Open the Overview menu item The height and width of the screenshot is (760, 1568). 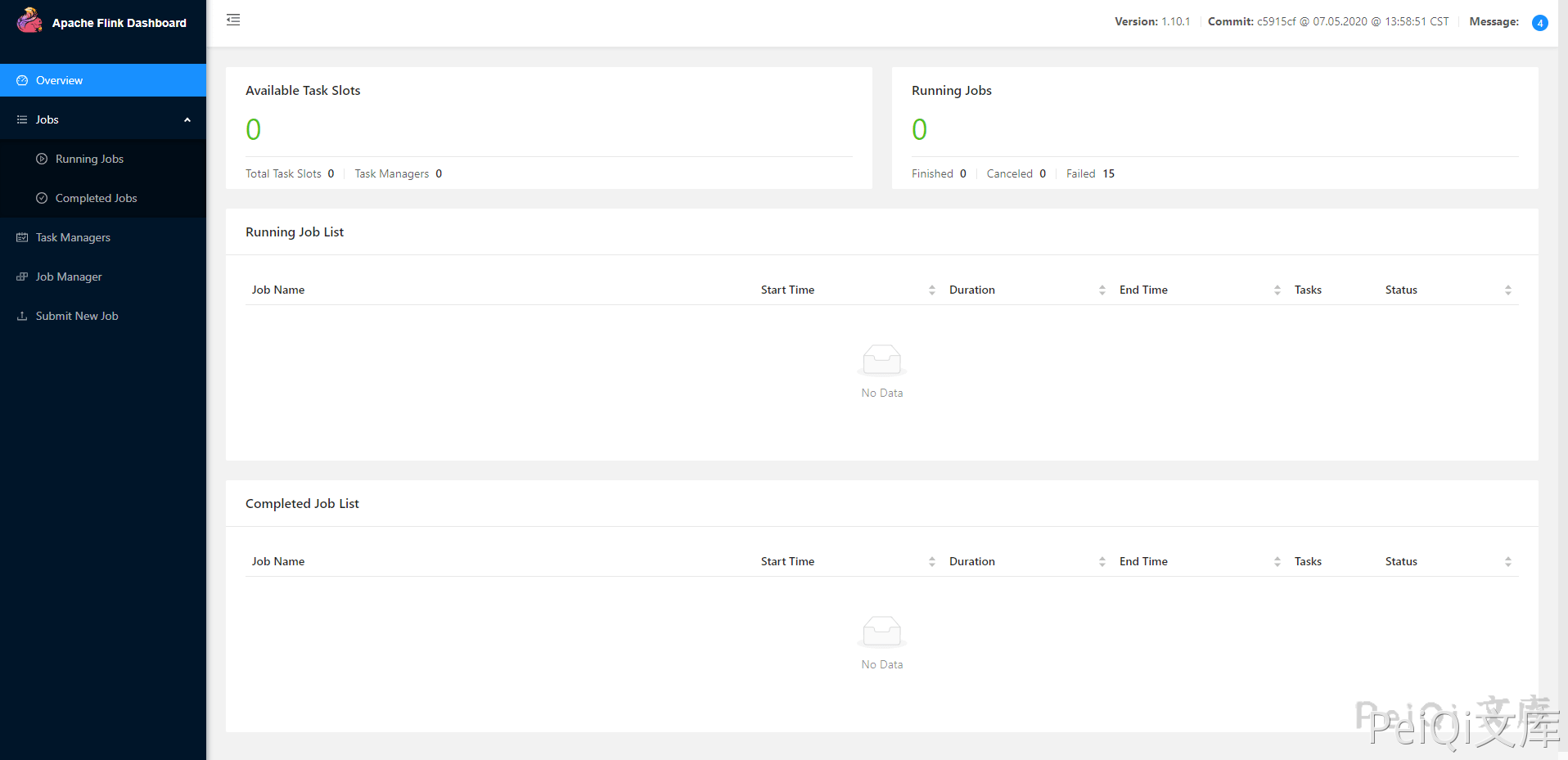click(60, 80)
